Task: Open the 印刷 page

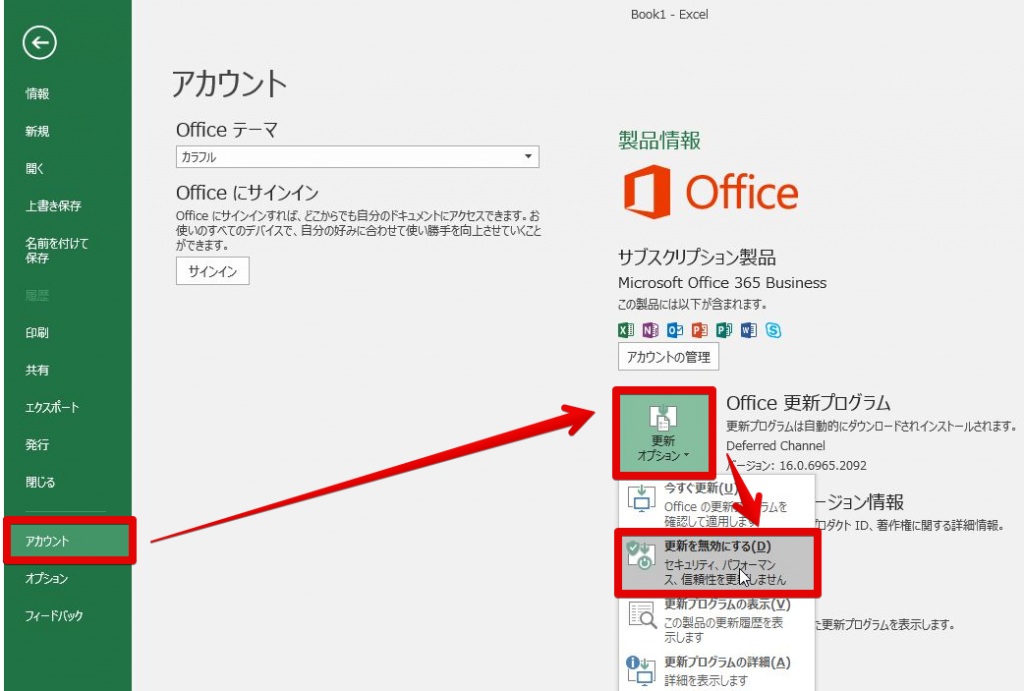Action: (x=37, y=332)
